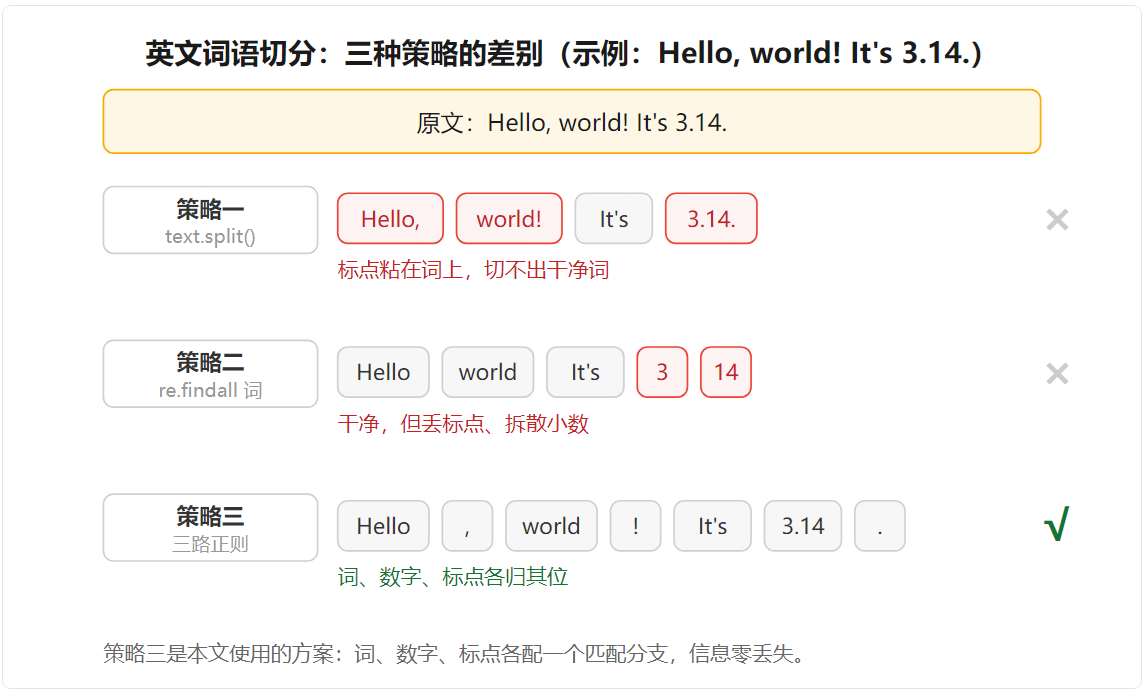
Task: Click the "world" chip in the 策略二 row
Action: (x=488, y=372)
